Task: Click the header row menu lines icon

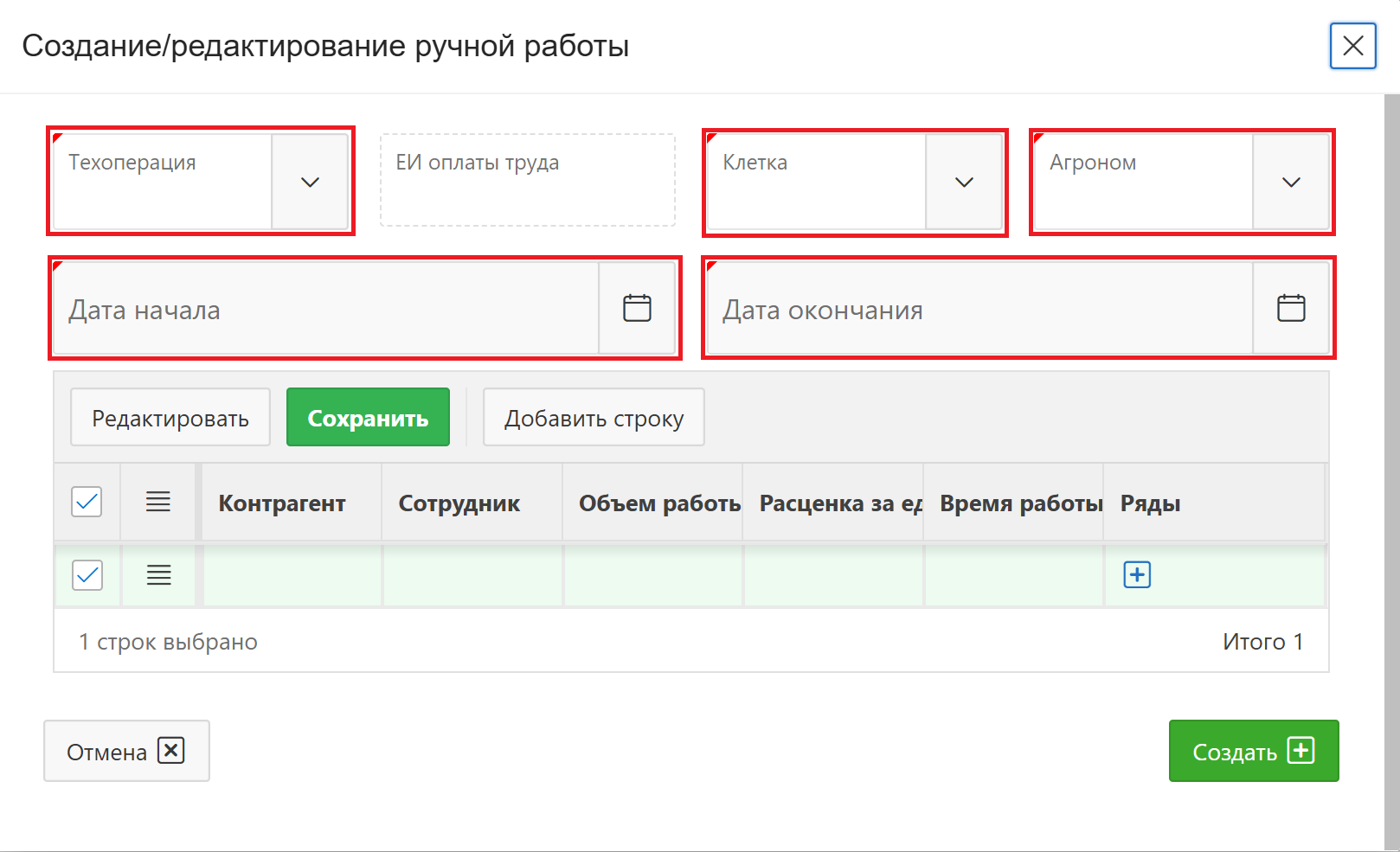Action: (x=158, y=502)
